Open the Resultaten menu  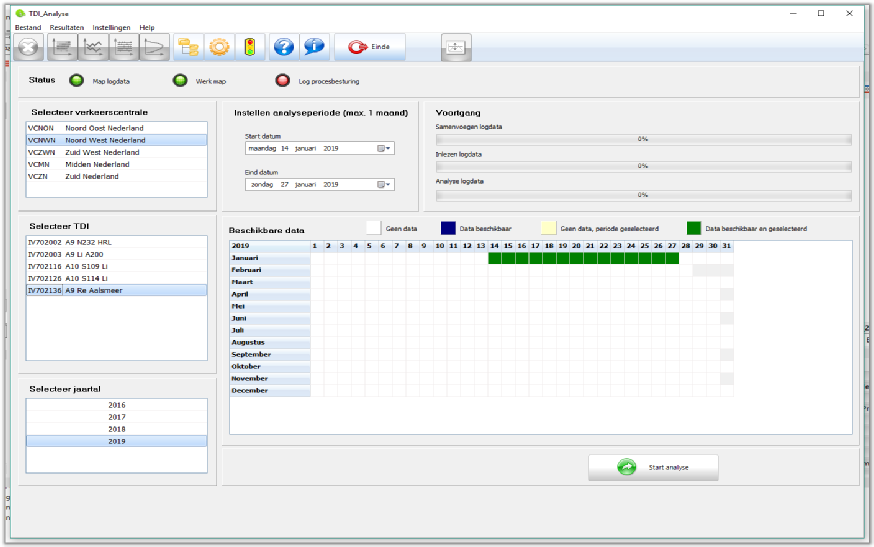67,27
